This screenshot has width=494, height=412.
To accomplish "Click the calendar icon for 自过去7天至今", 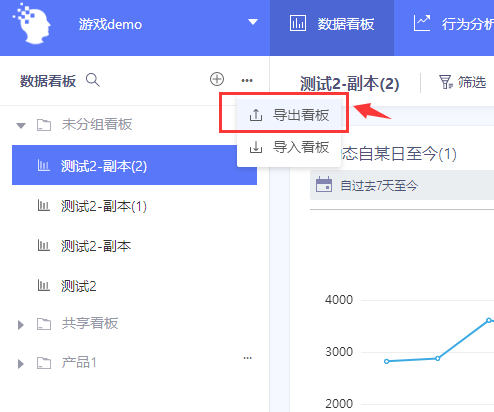I will 324,185.
